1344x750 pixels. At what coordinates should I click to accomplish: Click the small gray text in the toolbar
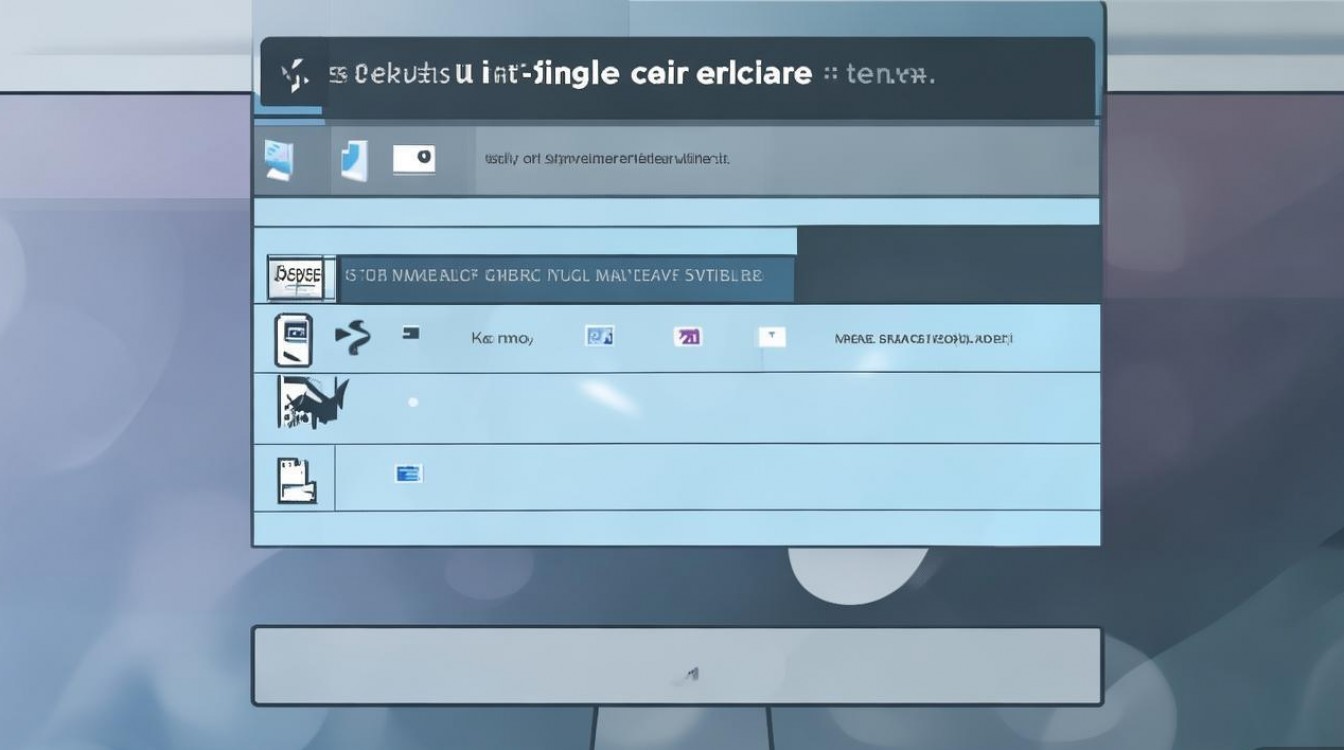tap(607, 159)
